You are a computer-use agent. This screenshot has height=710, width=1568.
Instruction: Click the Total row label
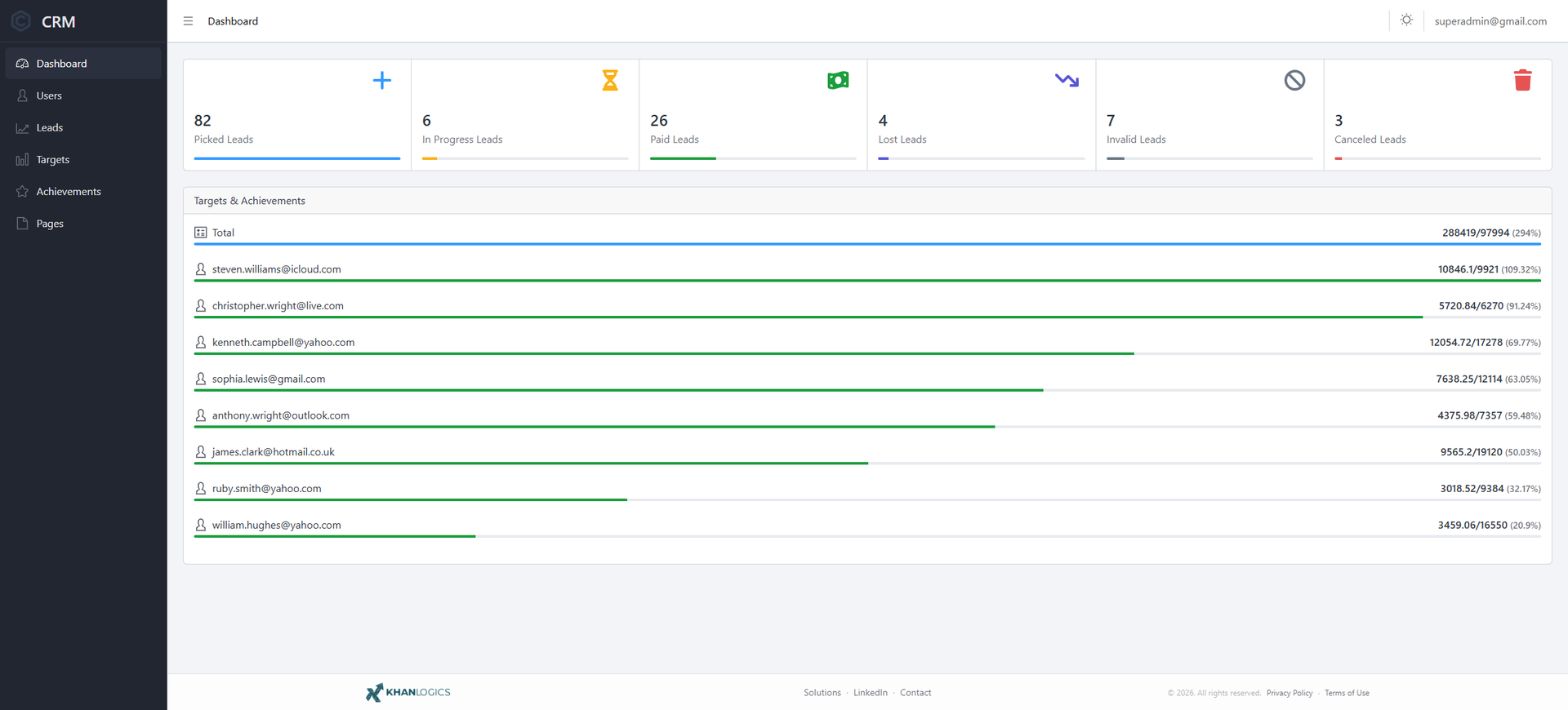223,233
